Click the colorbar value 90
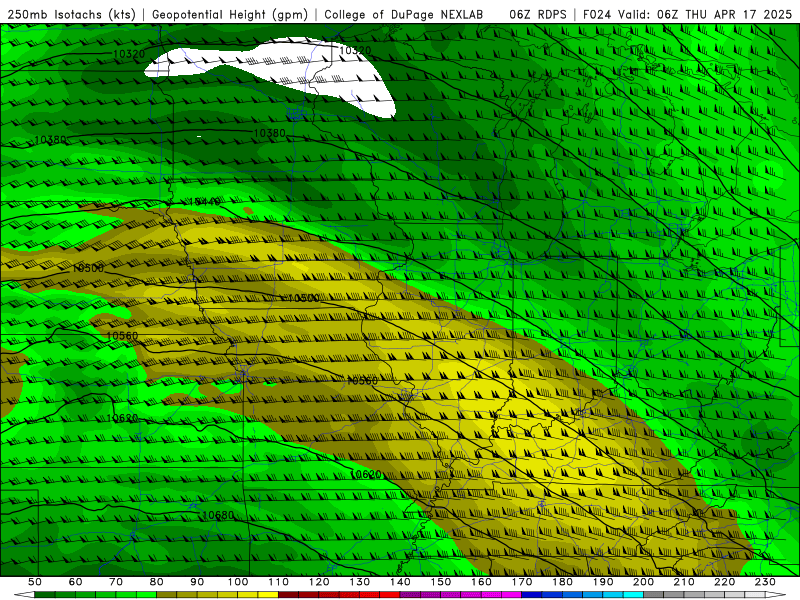The width and height of the screenshot is (800, 600). pyautogui.click(x=197, y=582)
